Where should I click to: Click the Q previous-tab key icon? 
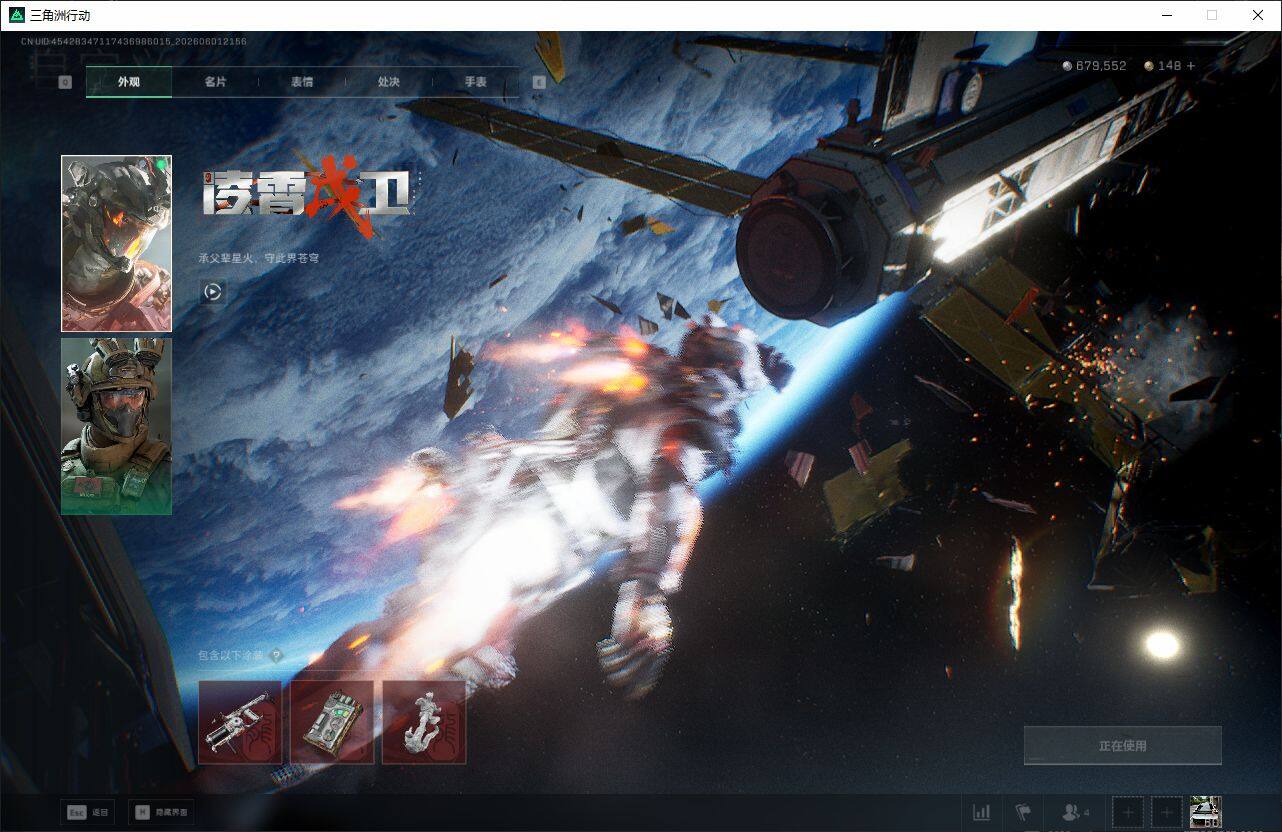[65, 82]
